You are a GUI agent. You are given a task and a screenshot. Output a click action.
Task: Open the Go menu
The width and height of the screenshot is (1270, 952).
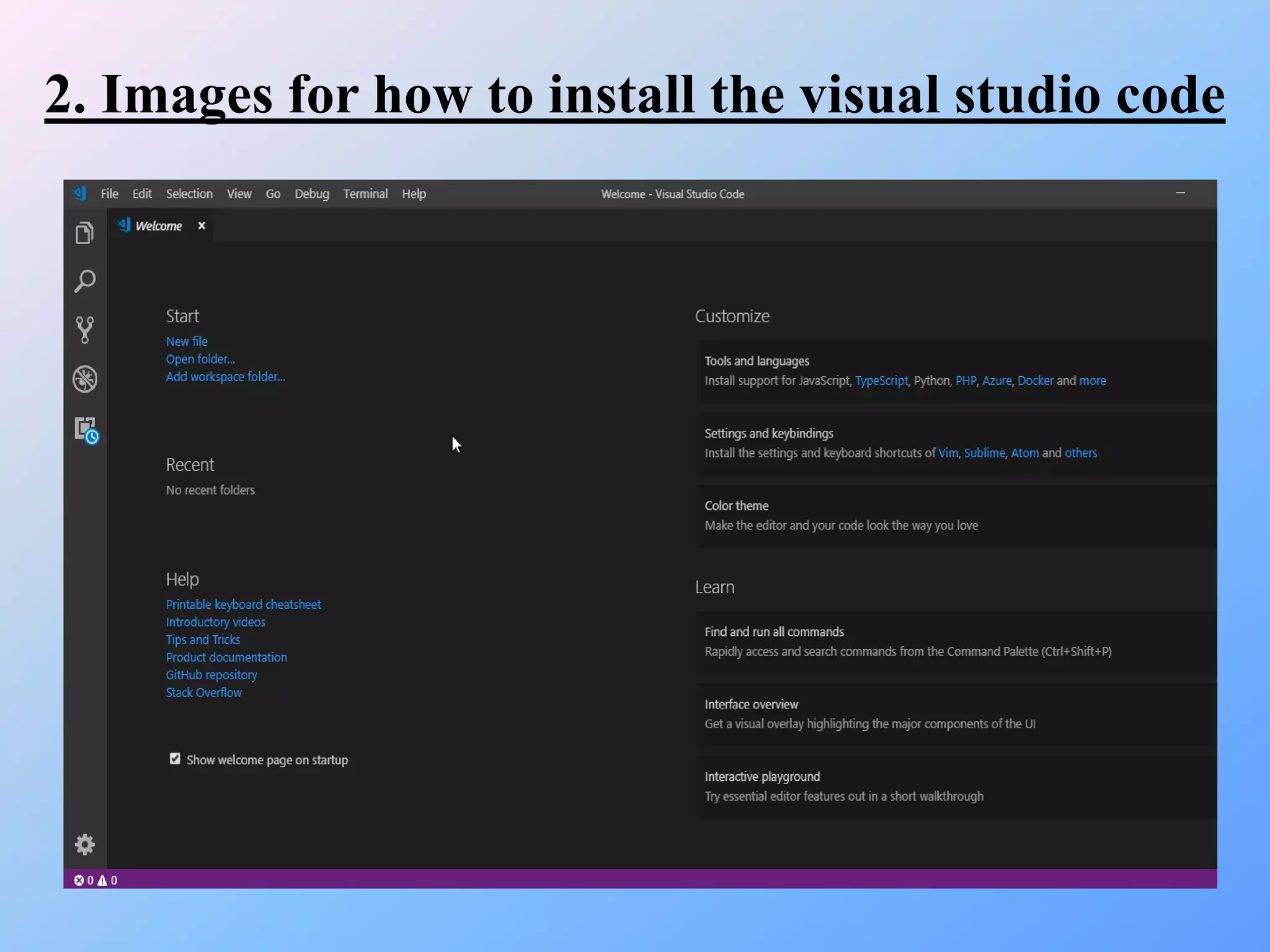[x=273, y=194]
